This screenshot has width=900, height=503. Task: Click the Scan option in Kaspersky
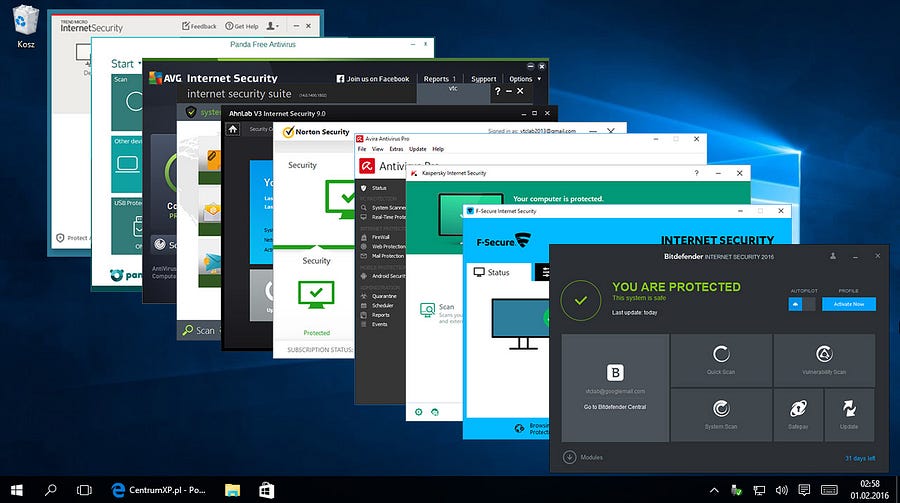point(439,311)
